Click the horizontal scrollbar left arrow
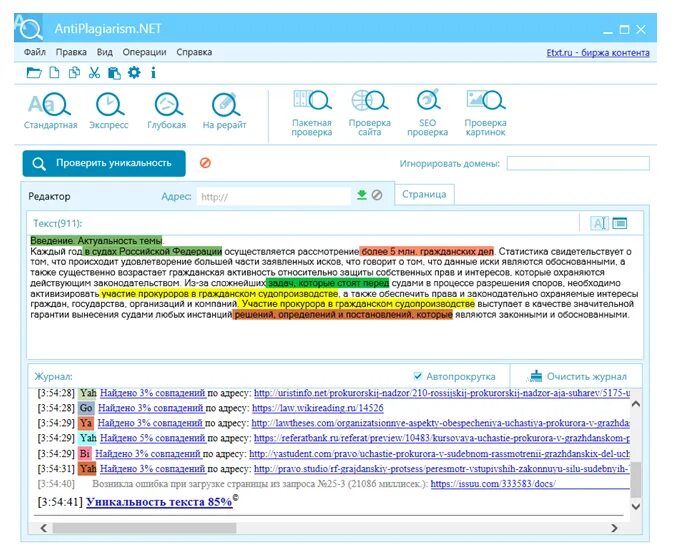691x556 pixels. (43, 528)
